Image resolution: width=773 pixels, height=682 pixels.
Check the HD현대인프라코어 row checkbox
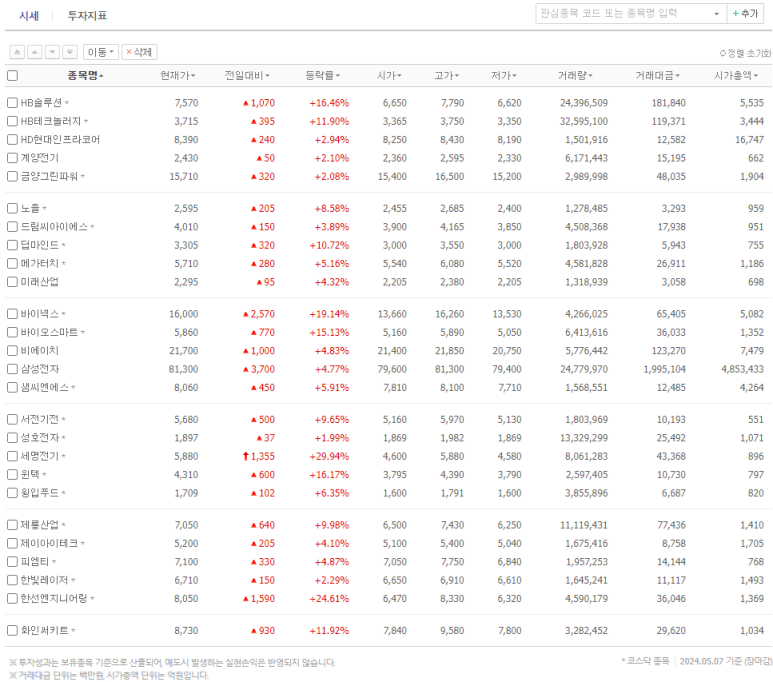[x=12, y=140]
